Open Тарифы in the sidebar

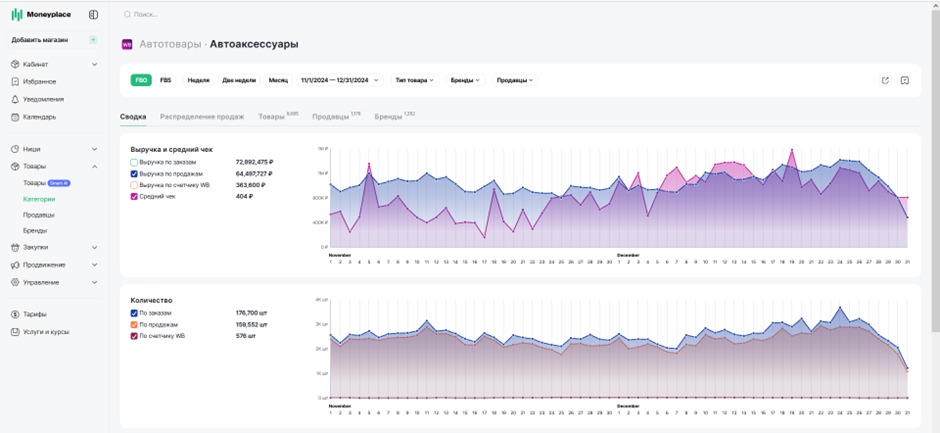(x=35, y=314)
